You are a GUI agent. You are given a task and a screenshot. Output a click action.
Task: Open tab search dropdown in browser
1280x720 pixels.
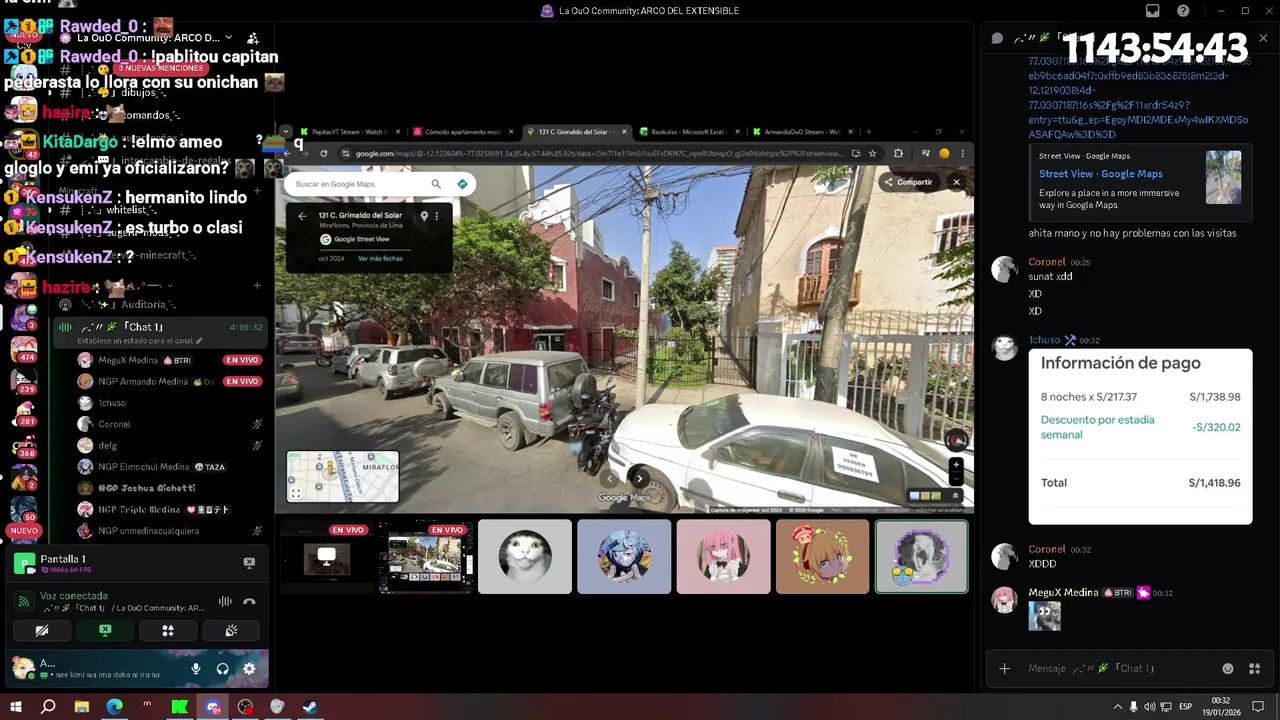pos(286,131)
